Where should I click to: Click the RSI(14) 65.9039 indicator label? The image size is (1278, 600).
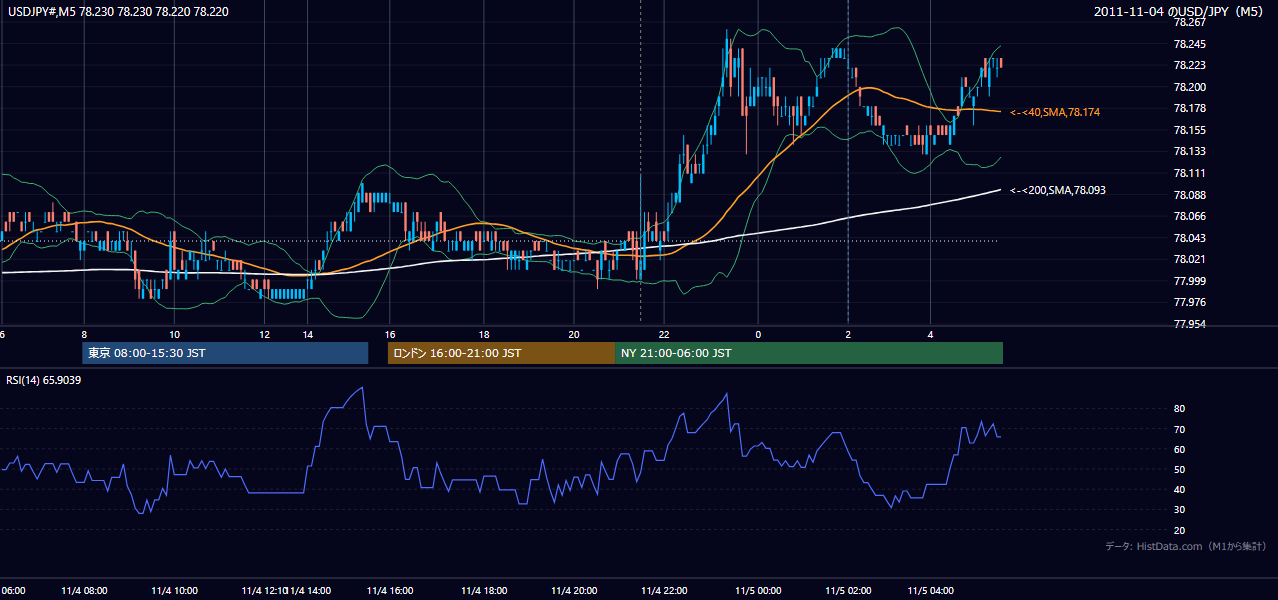pos(44,380)
